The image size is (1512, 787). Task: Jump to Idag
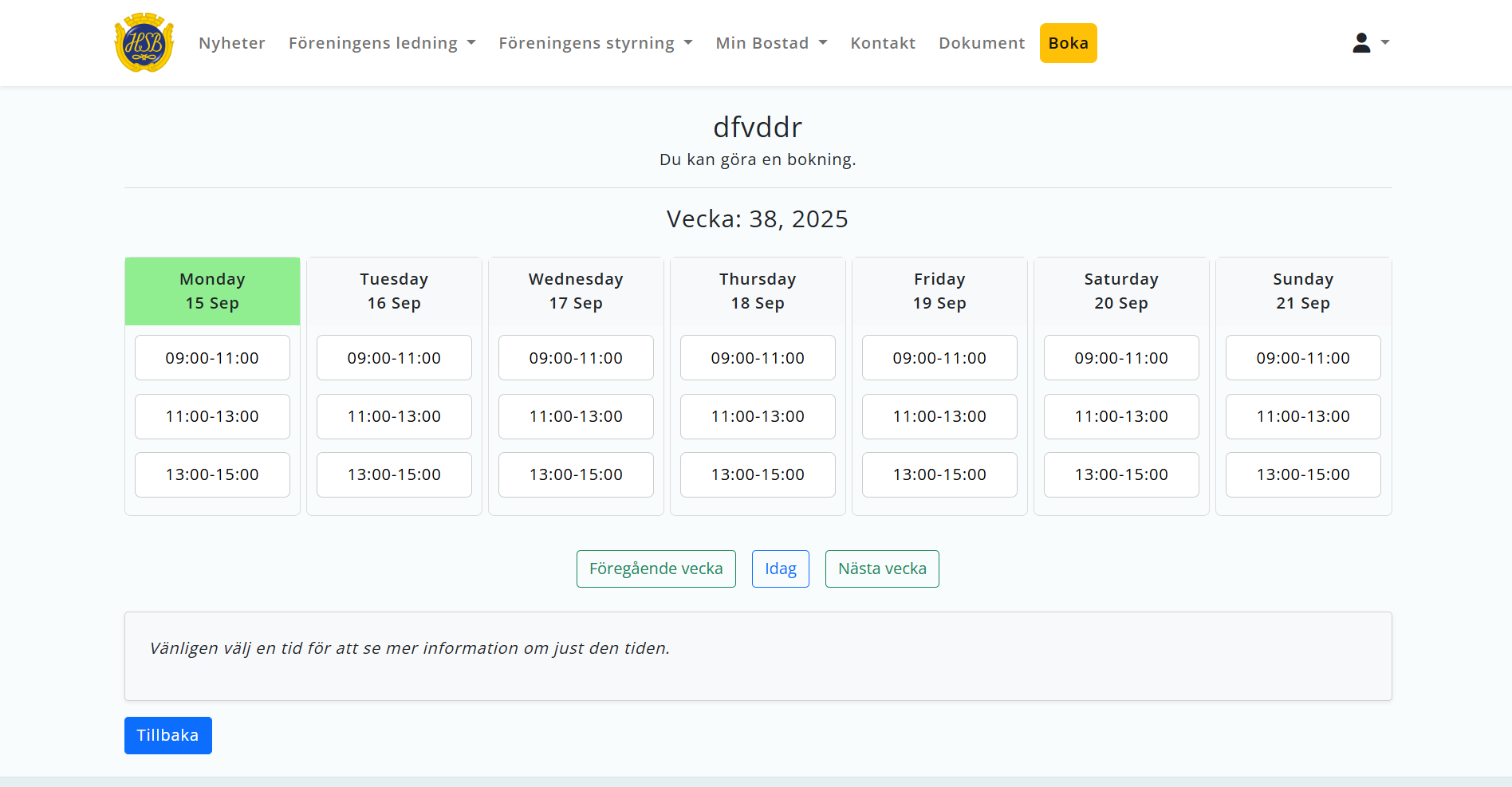[x=780, y=569]
